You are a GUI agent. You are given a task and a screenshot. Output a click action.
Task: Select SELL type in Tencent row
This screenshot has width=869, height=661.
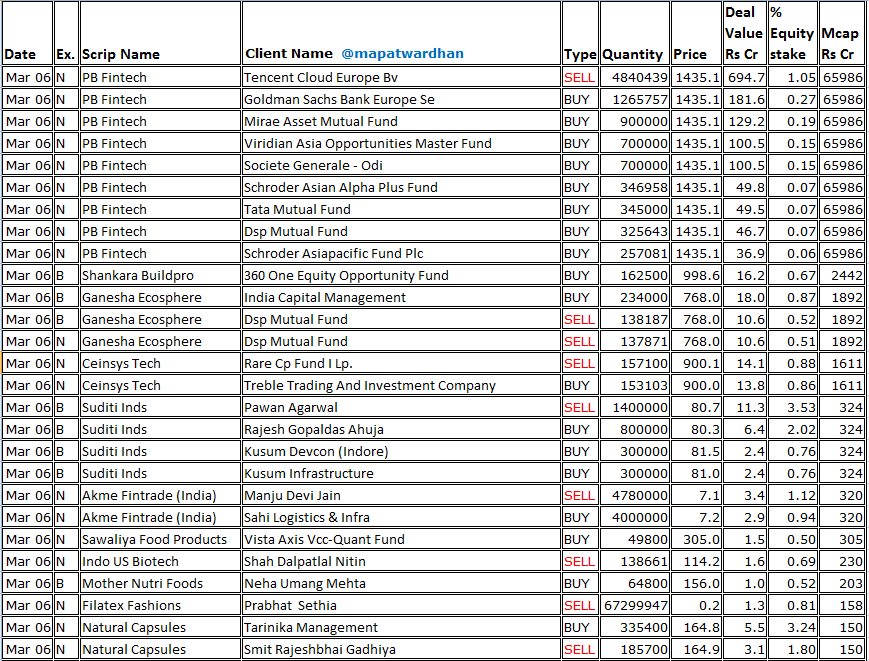(x=580, y=77)
